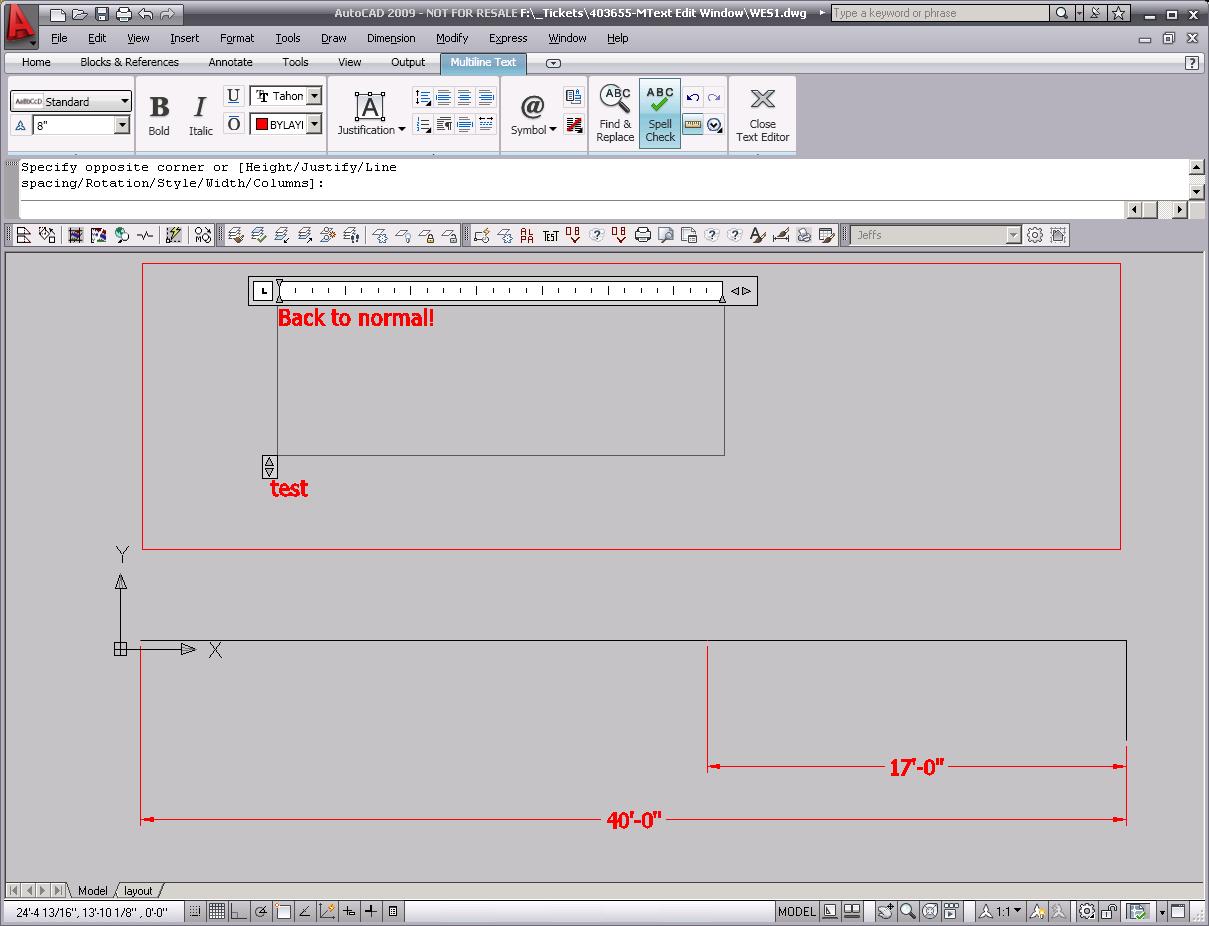Toggle Object Snap in status bar
Image resolution: width=1209 pixels, height=926 pixels.
pos(283,911)
